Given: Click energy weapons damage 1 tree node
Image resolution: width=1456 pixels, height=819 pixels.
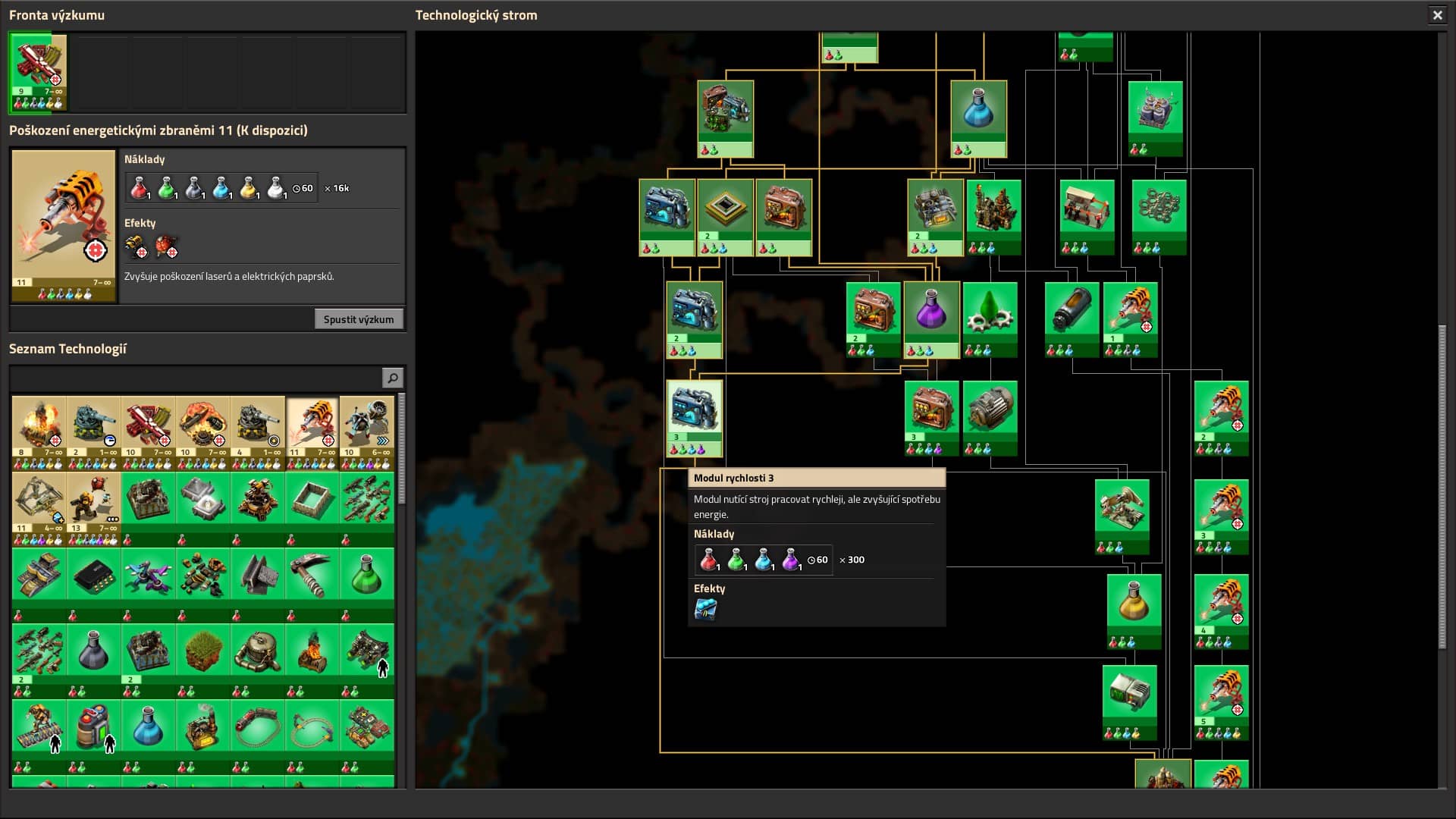Looking at the screenshot, I should click(1131, 320).
